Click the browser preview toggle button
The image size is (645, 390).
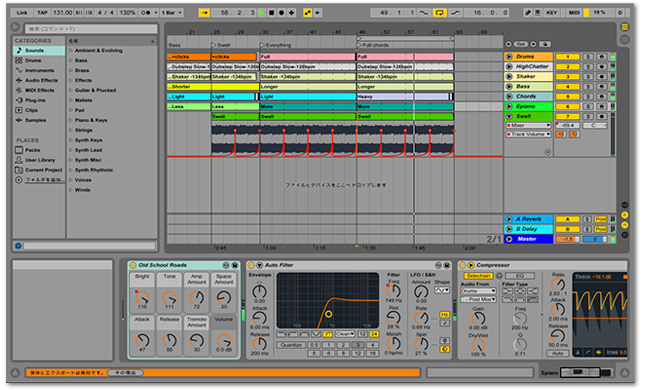click(x=18, y=246)
